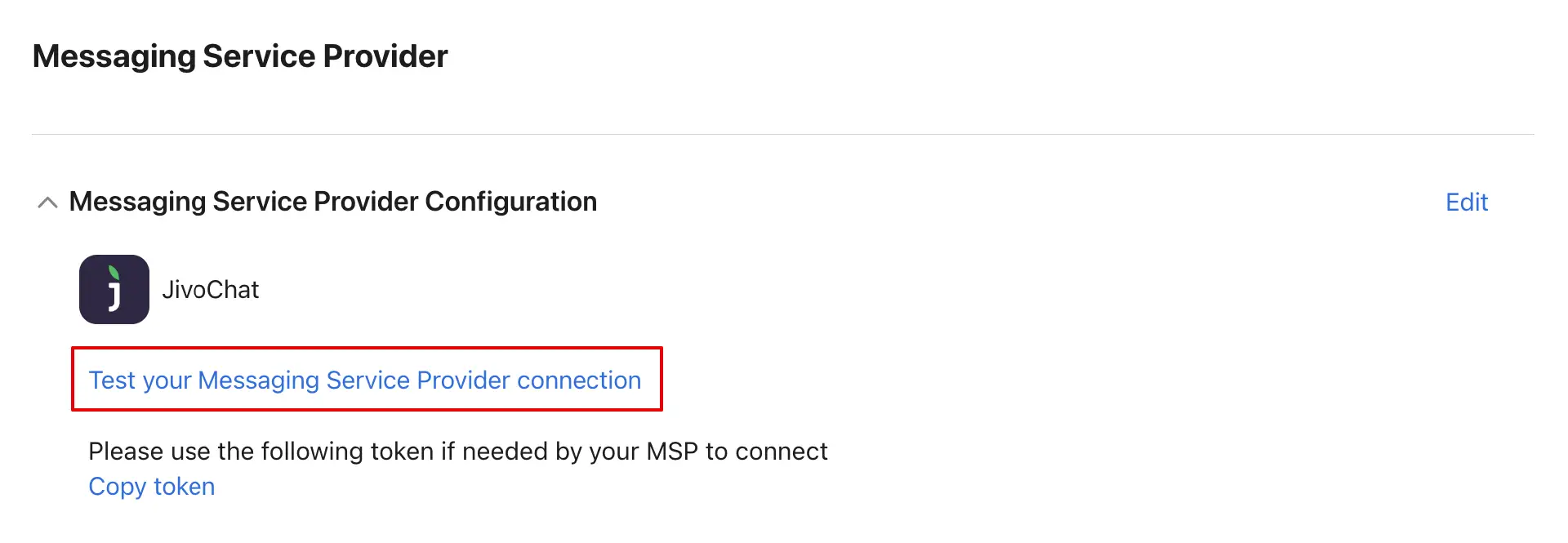This screenshot has width=1568, height=543.
Task: Click the Messaging Service Provider page heading
Action: tap(240, 56)
